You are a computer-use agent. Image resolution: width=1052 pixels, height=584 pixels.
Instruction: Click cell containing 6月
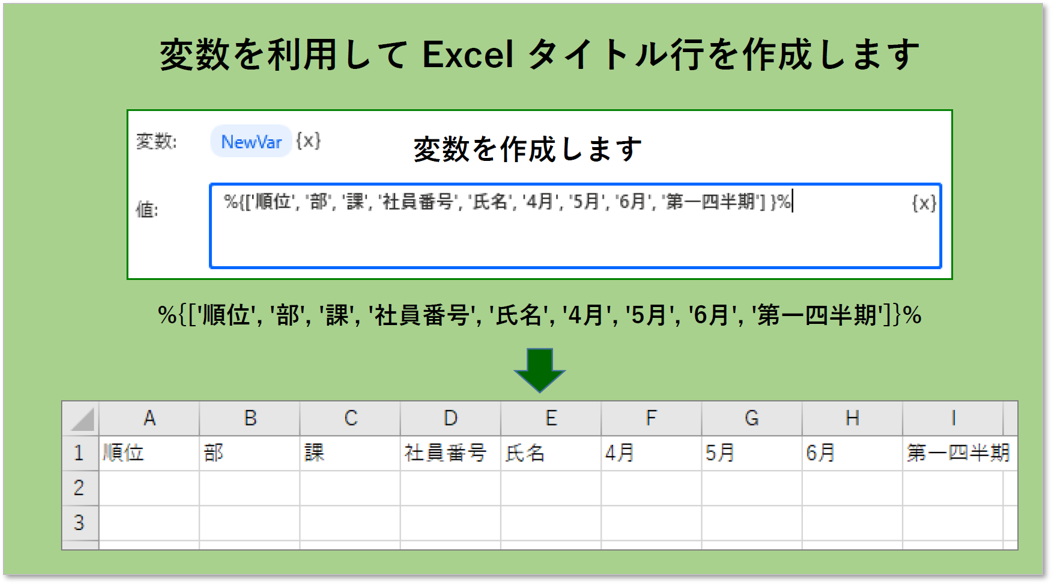[x=852, y=453]
